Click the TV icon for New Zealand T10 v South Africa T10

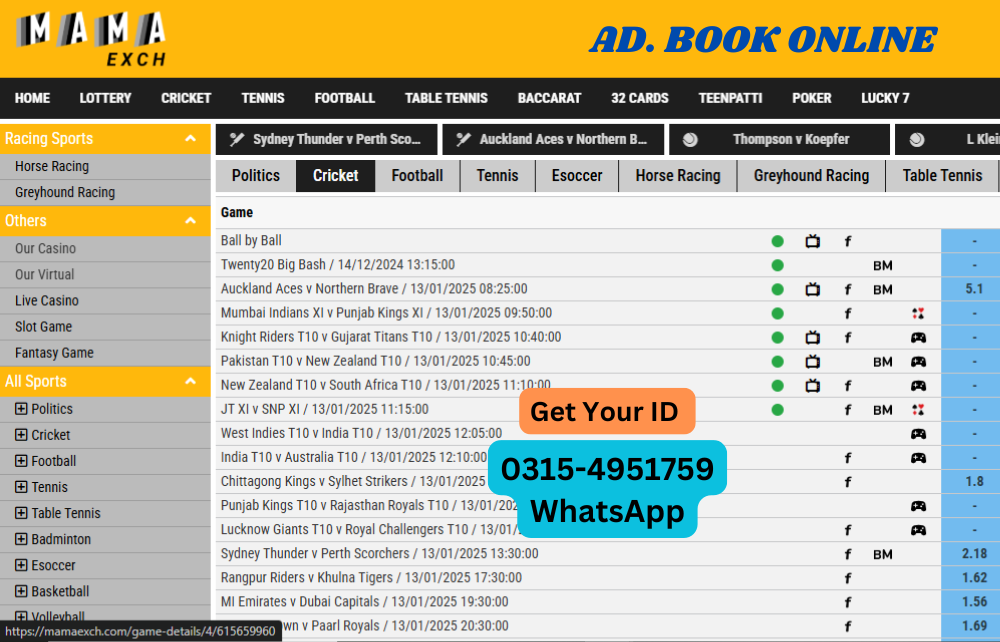click(x=812, y=386)
